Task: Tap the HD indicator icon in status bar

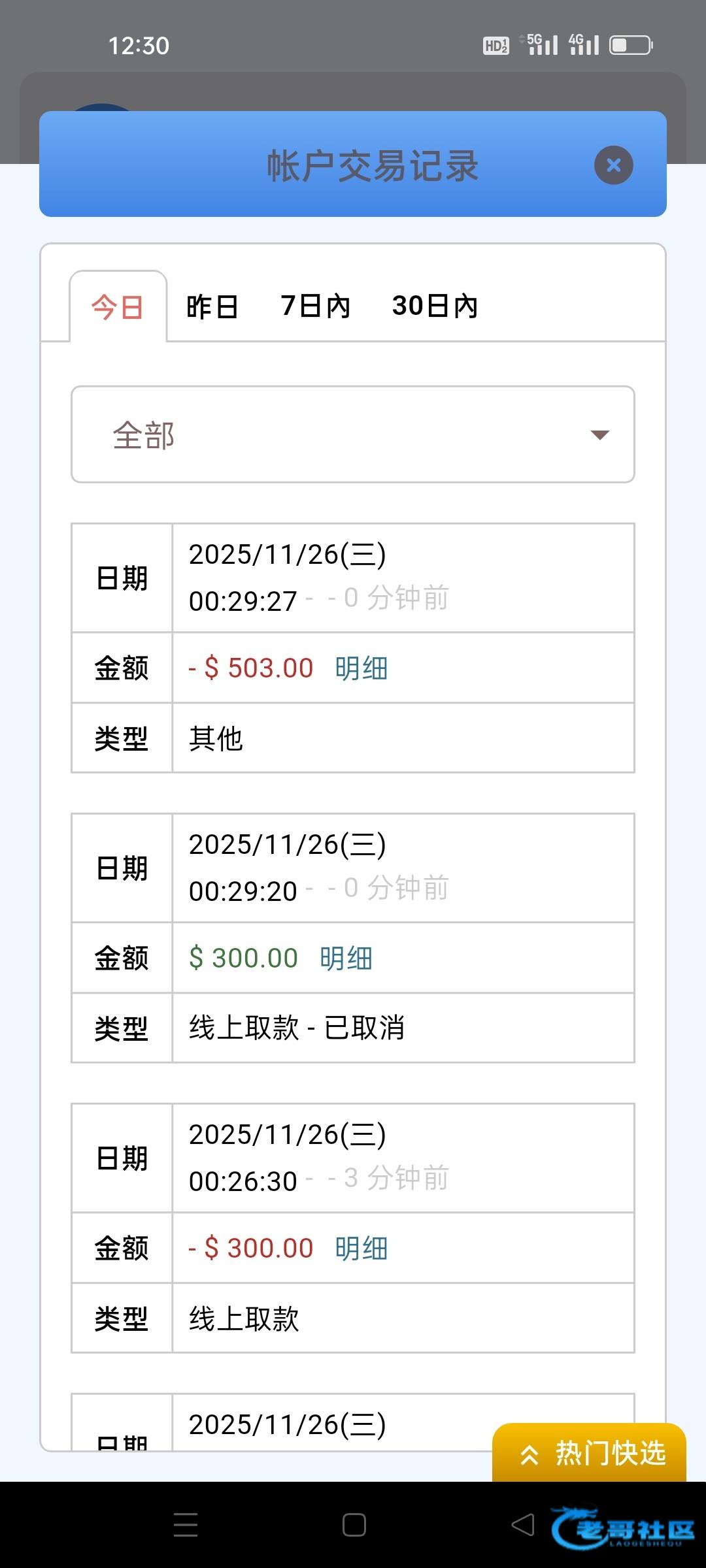Action: tap(496, 46)
